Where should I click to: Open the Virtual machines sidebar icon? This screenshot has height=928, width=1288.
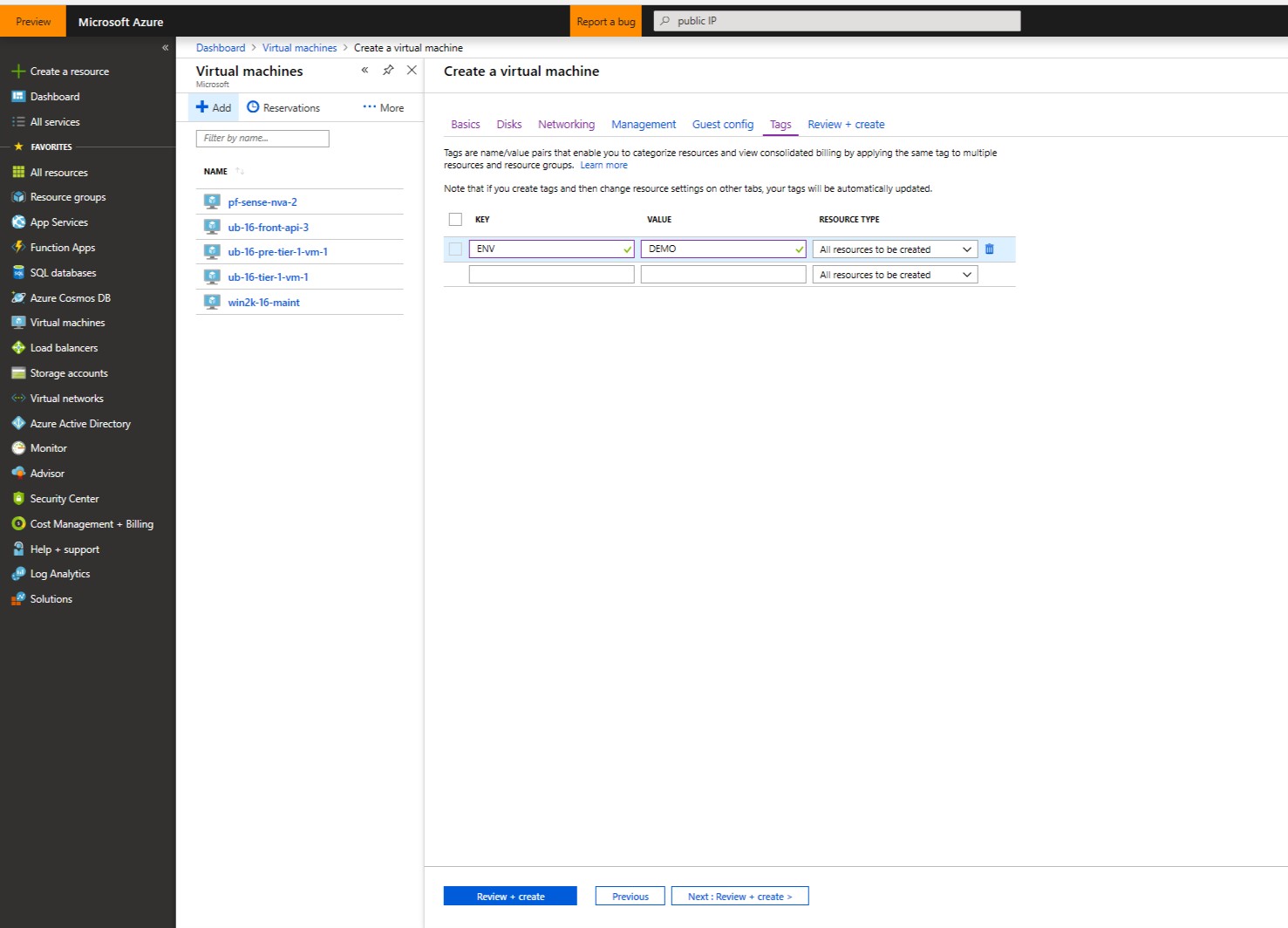[x=18, y=323]
